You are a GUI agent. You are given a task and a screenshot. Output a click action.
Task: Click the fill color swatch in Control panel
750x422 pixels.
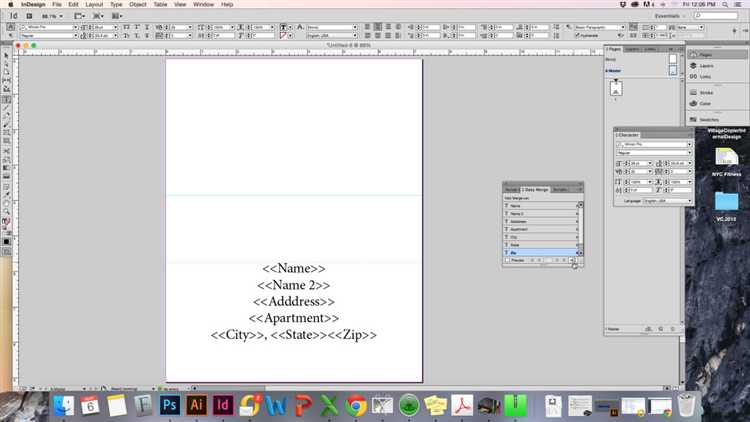[283, 27]
